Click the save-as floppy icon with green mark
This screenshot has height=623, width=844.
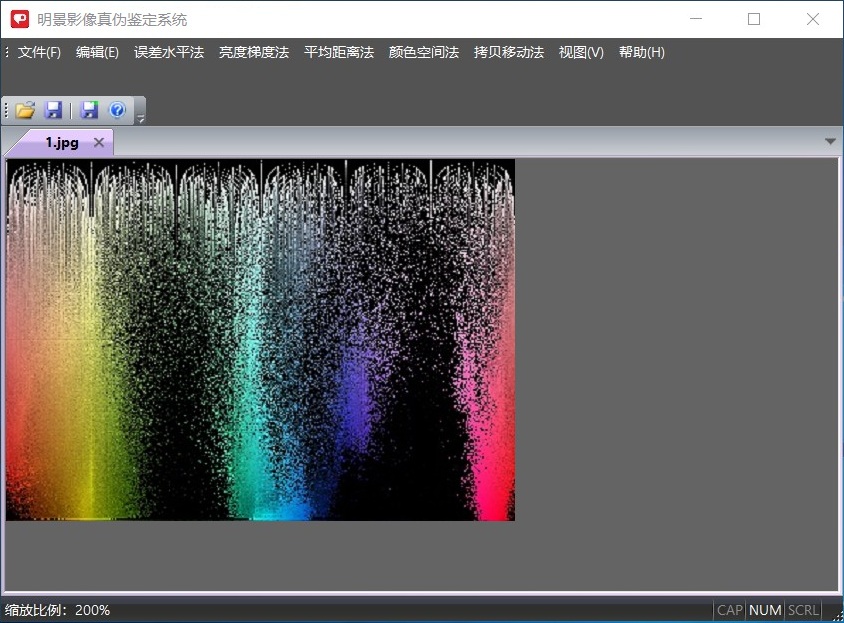coord(90,110)
